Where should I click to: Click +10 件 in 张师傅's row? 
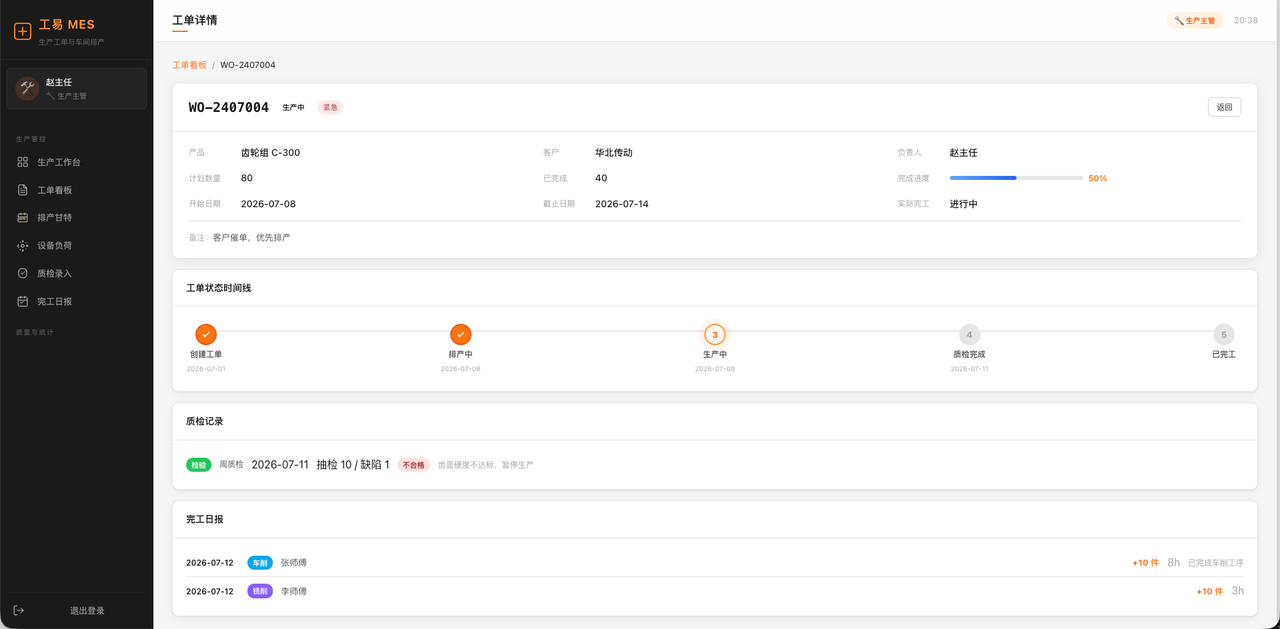point(1145,563)
